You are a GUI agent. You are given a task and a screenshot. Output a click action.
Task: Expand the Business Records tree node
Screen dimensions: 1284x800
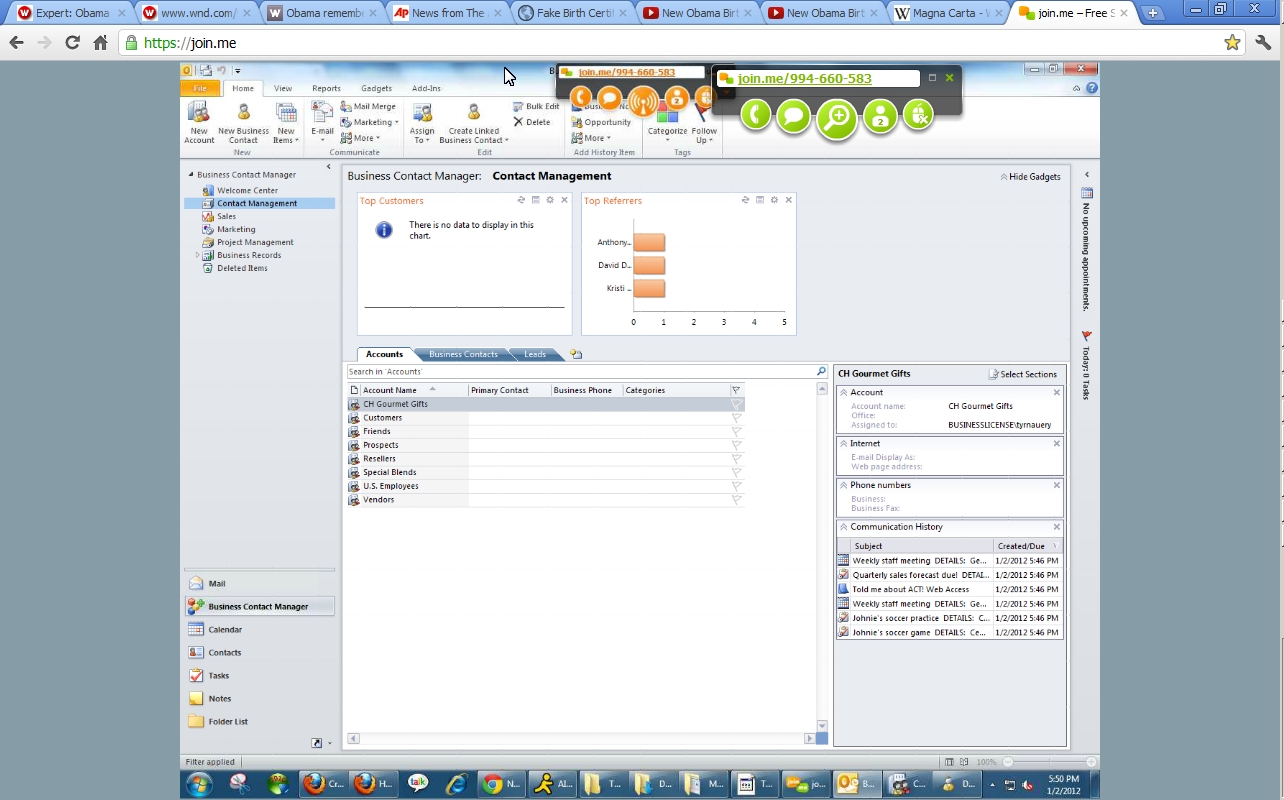pyautogui.click(x=198, y=255)
